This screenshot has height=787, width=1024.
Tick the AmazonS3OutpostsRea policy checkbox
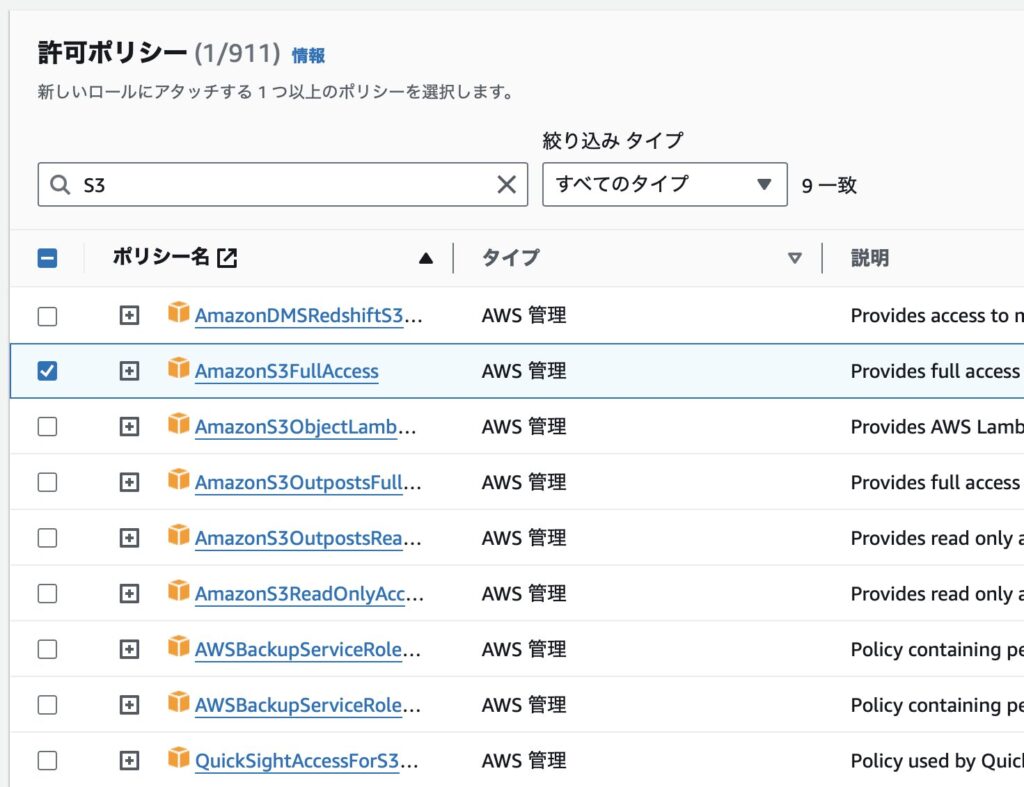coord(47,538)
